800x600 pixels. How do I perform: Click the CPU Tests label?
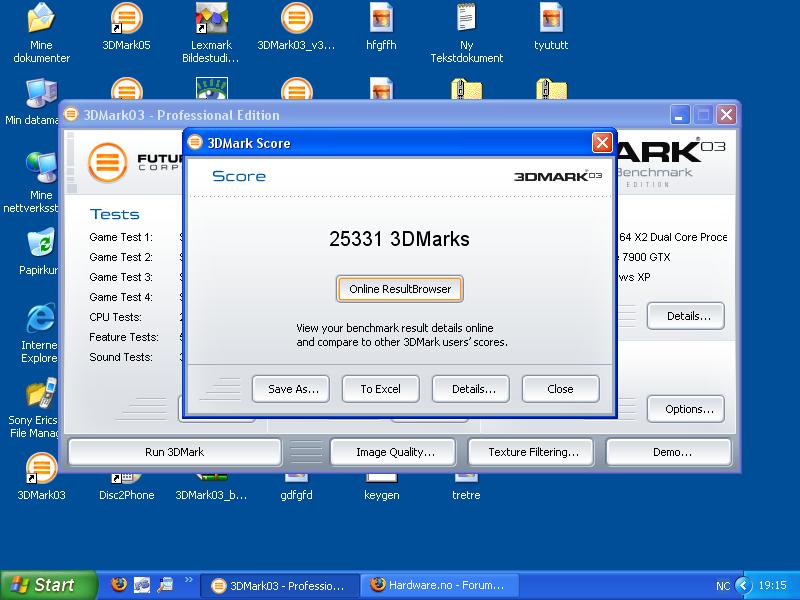tap(115, 317)
